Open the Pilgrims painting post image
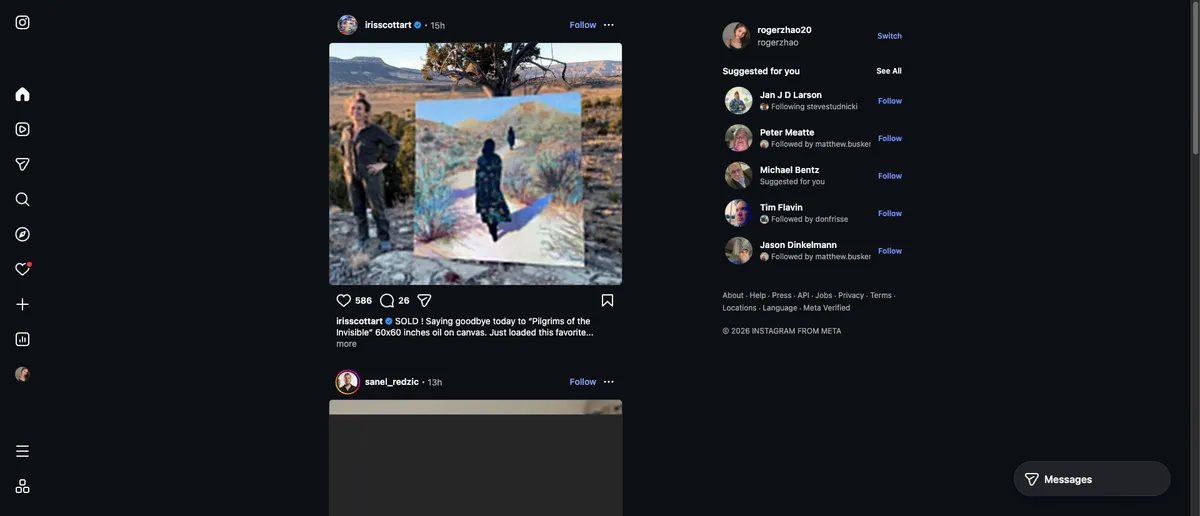1200x516 pixels. [x=475, y=164]
